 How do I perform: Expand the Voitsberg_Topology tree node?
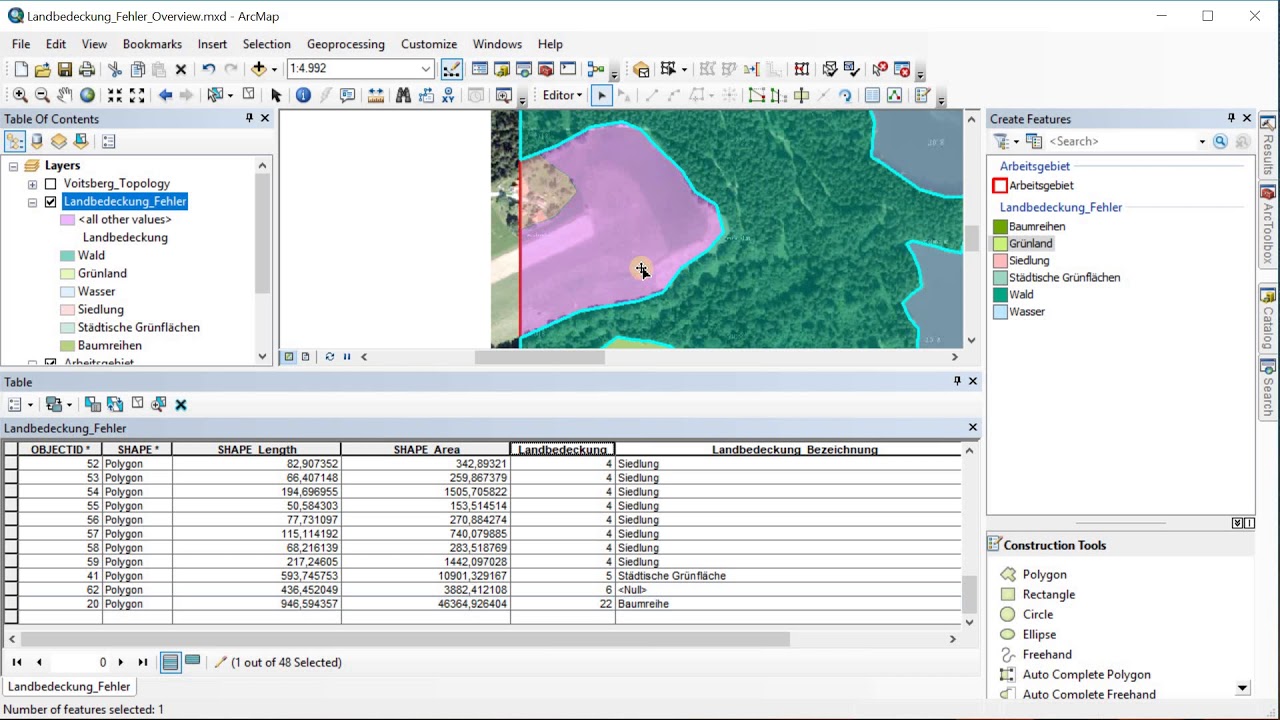[32, 184]
